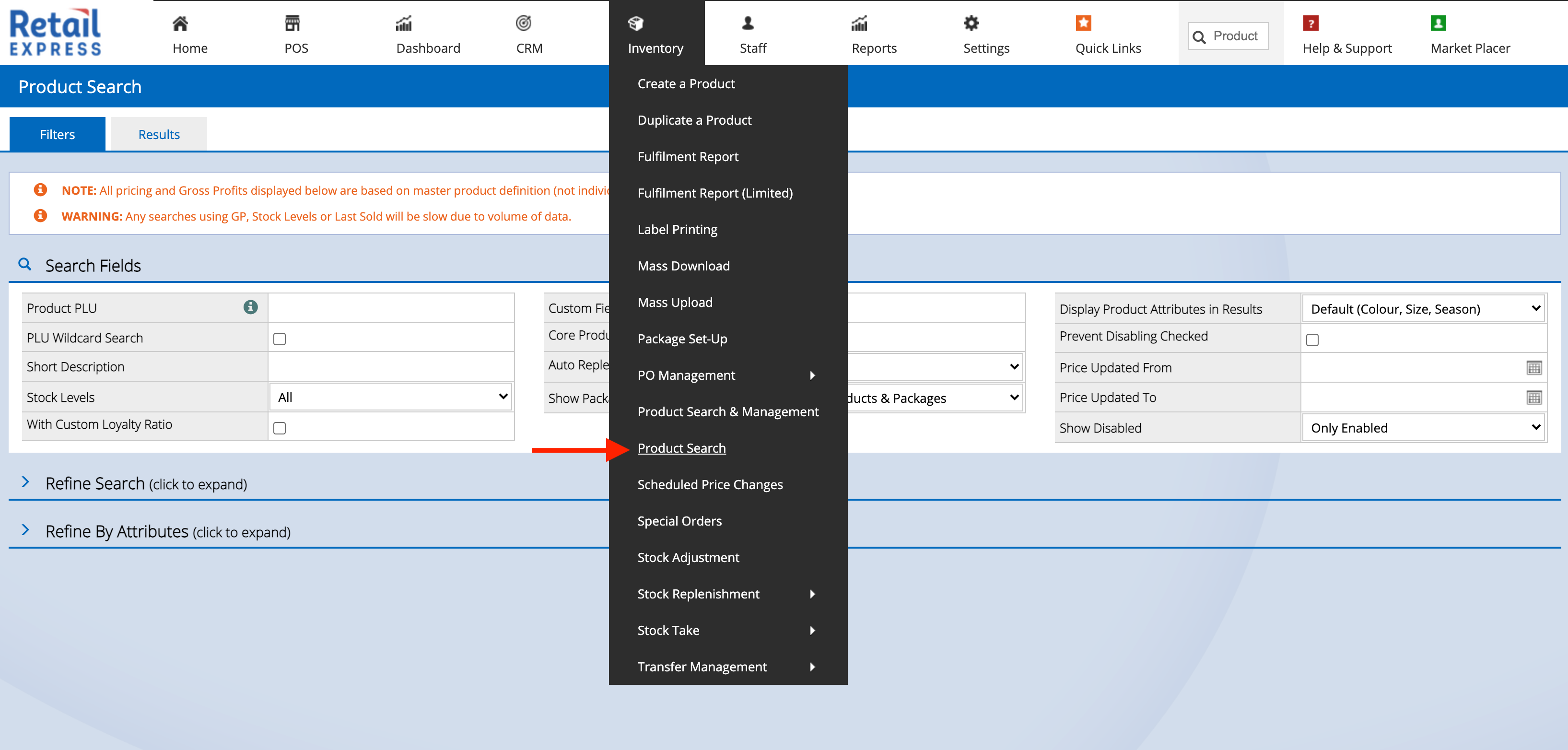This screenshot has height=750, width=1568.
Task: Click the top Product search input
Action: [1229, 36]
